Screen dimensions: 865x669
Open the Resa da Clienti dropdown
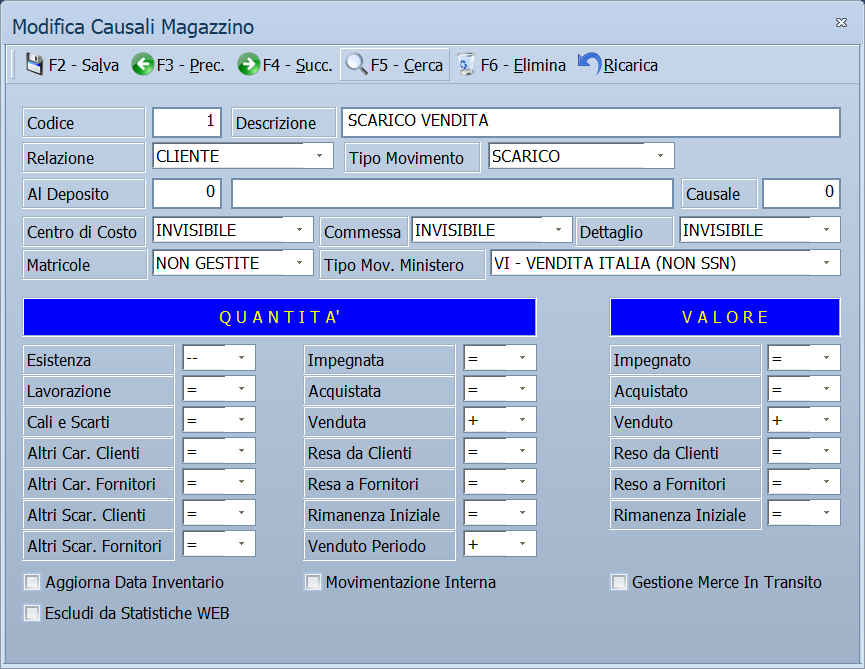coord(522,451)
